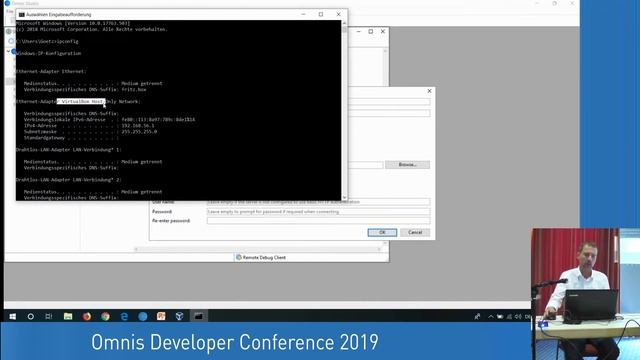Click top input field in connection dialog
This screenshot has width=640, height=360.
[389, 101]
